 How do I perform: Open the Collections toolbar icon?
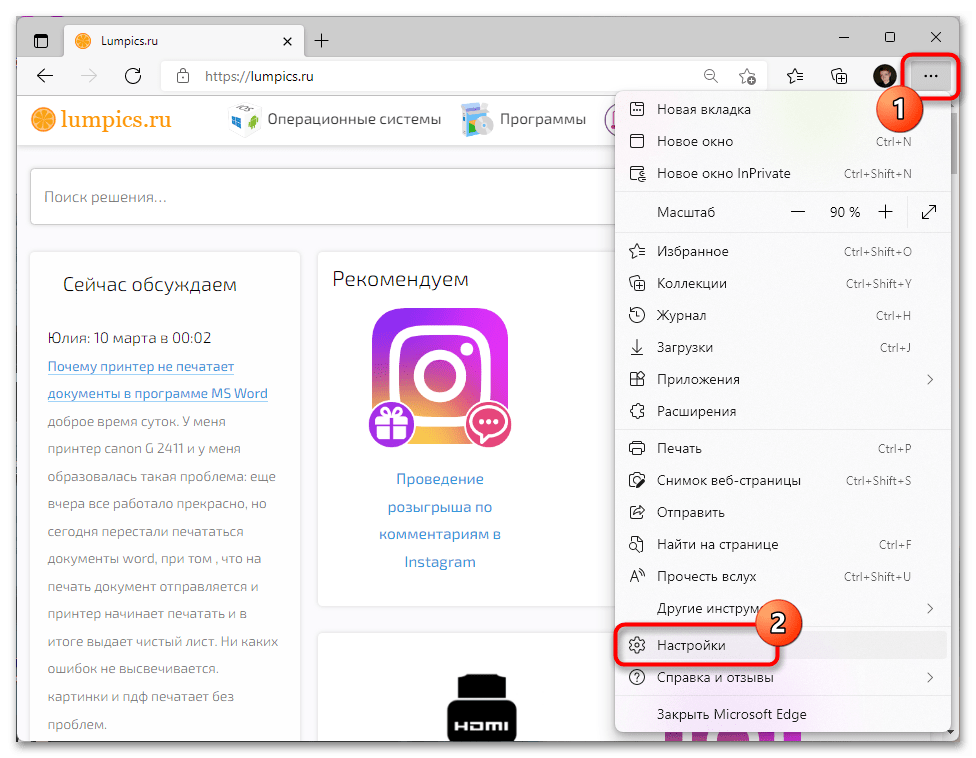(x=840, y=76)
